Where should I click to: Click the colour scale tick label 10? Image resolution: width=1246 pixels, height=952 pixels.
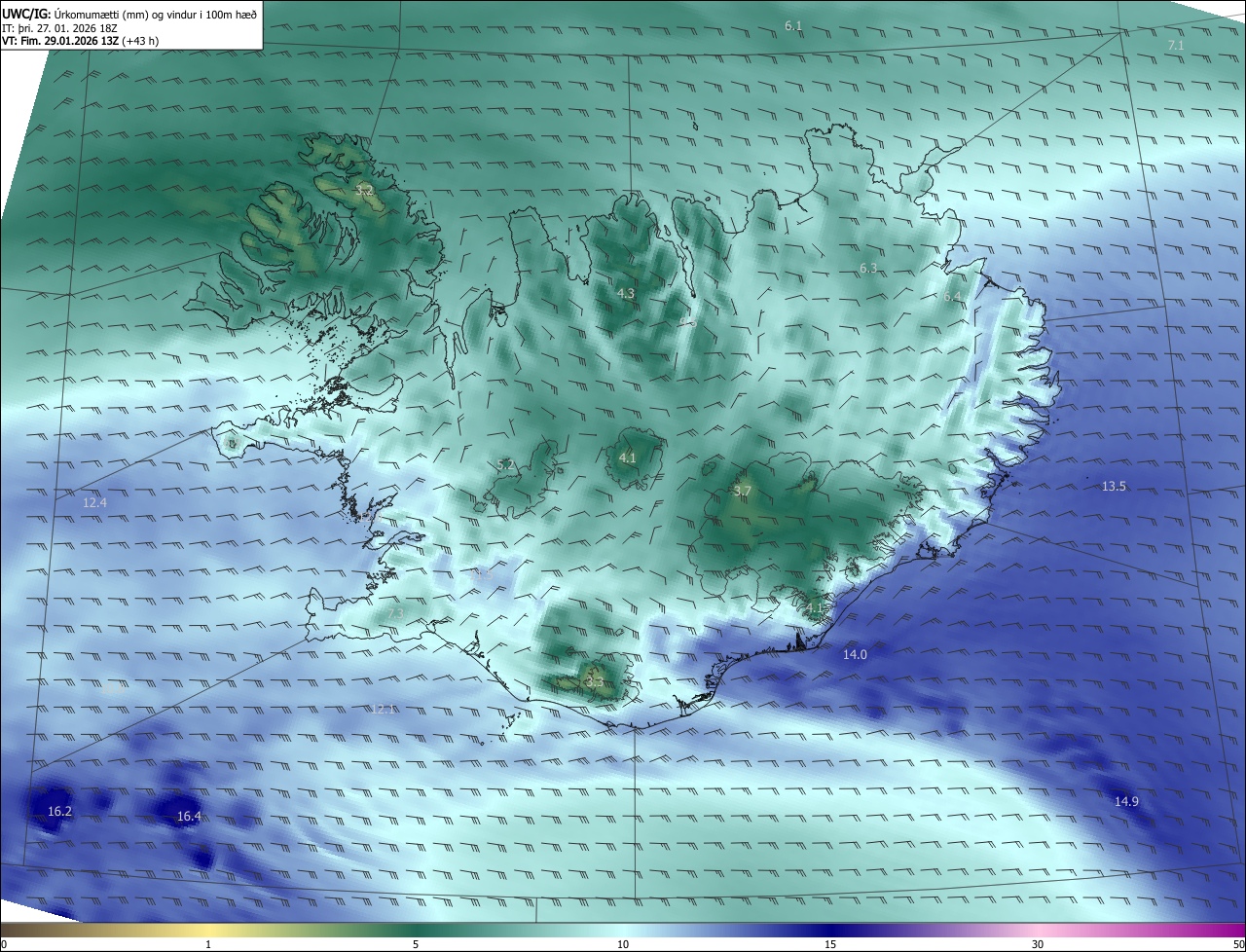623,944
